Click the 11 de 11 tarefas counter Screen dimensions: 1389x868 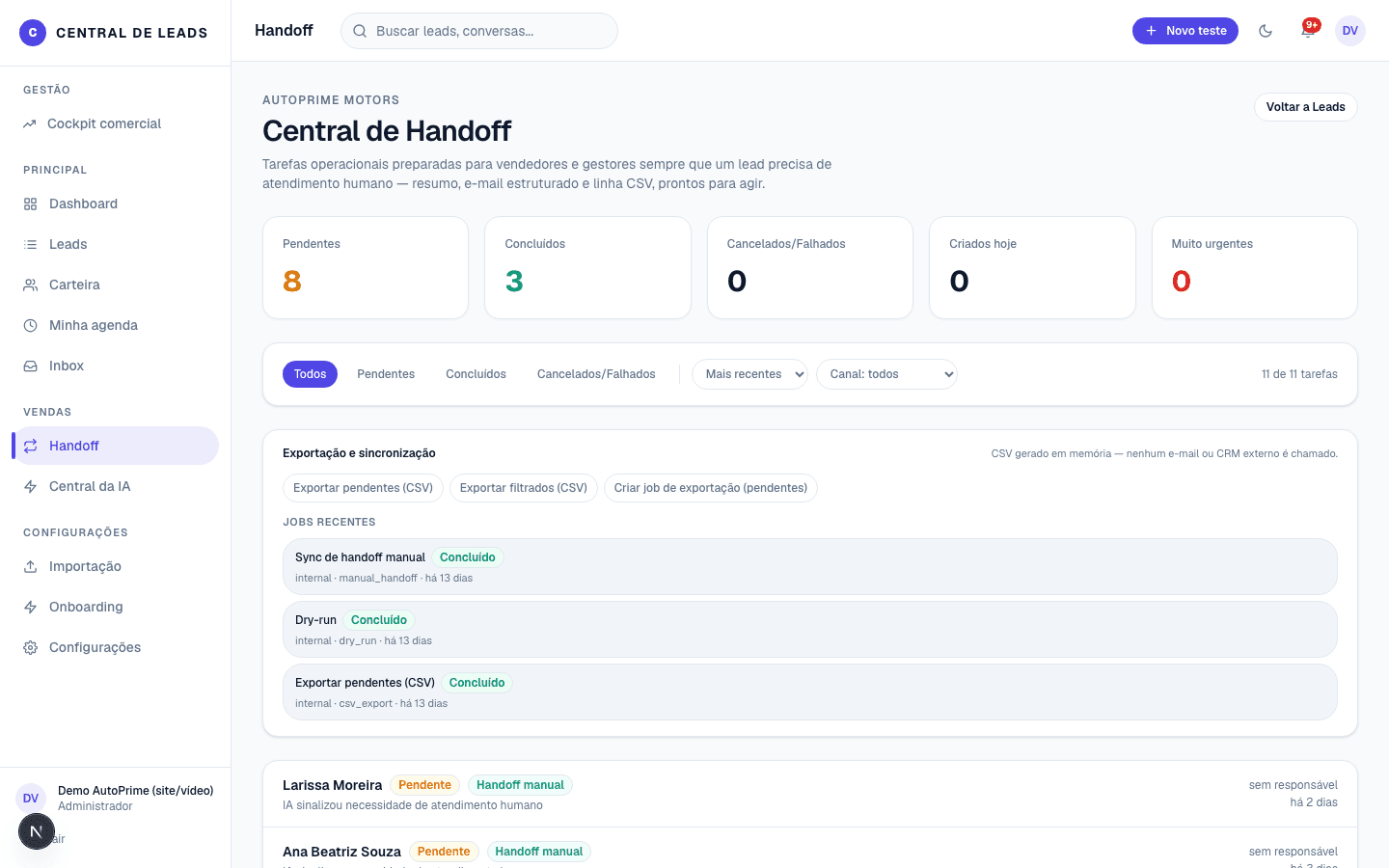1299,374
